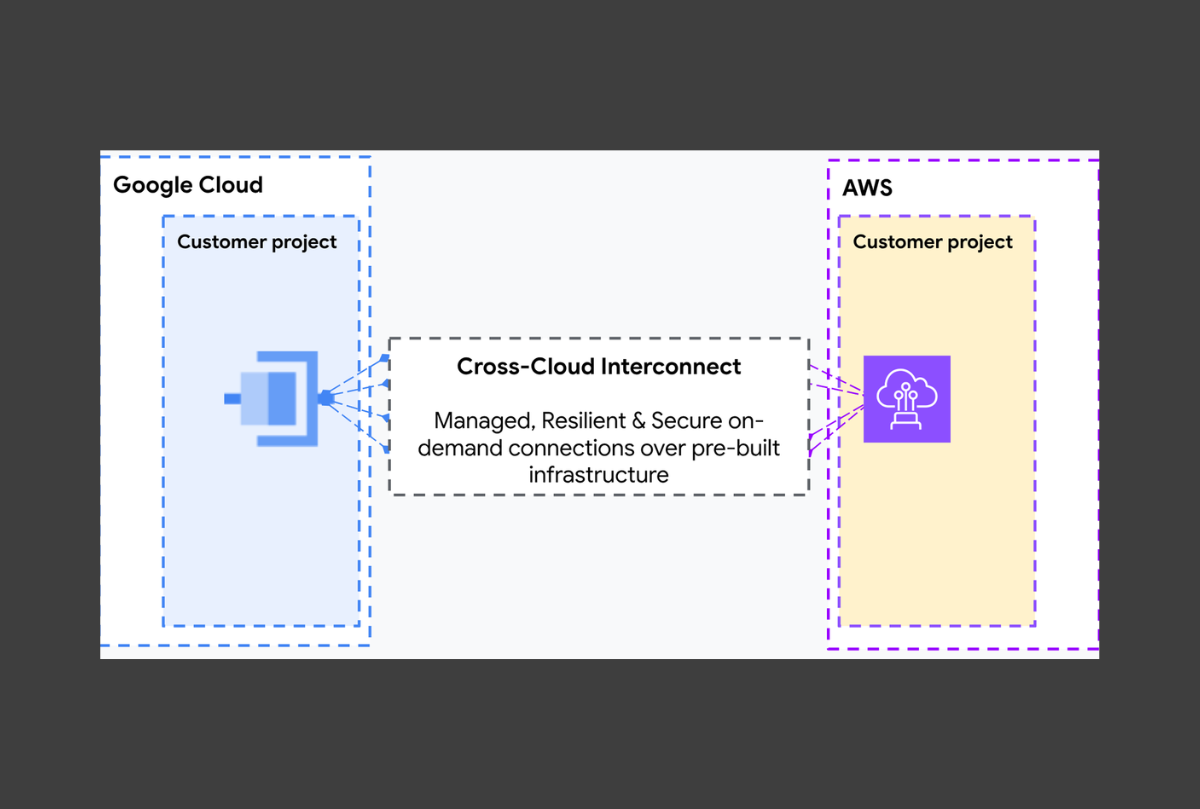The image size is (1200, 809).
Task: Click the white cloud symbol inside AWS icon
Action: [907, 393]
